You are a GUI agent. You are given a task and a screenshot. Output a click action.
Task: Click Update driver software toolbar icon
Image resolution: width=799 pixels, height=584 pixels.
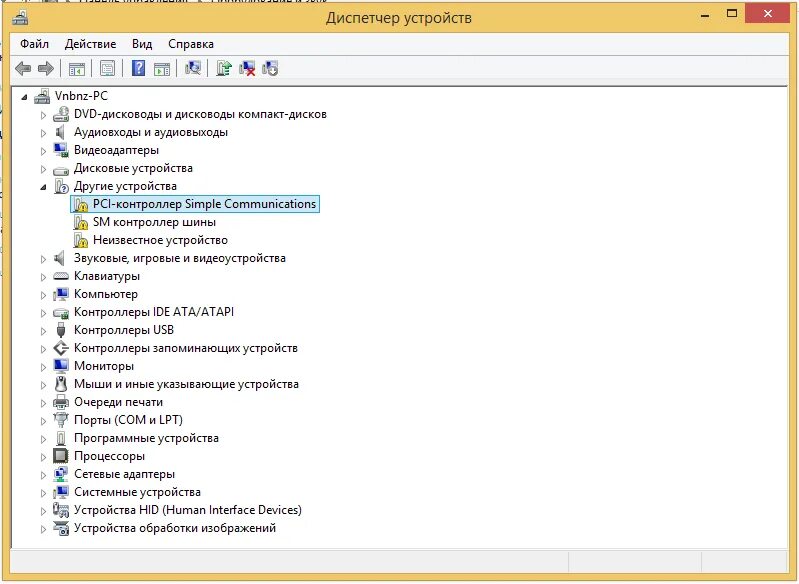coord(224,68)
